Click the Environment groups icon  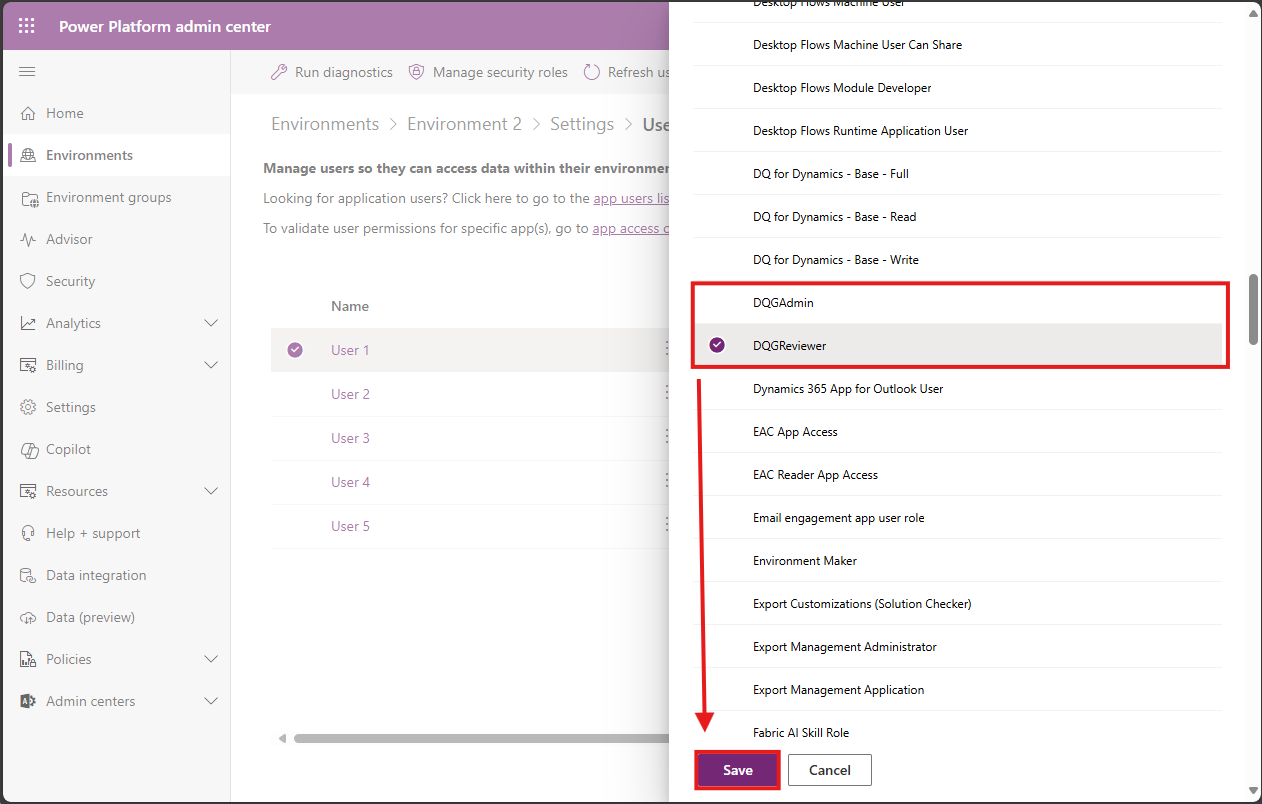point(28,197)
